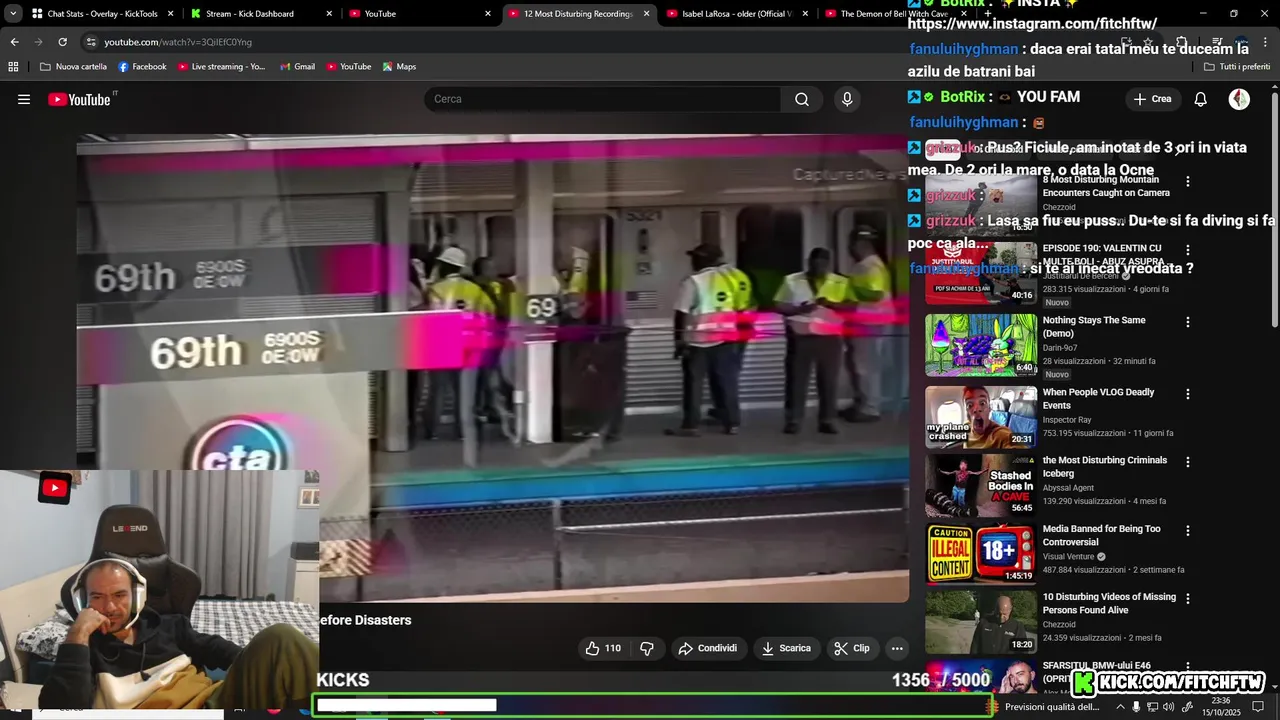Open menu for Media Banned for Being Too Controversial
This screenshot has width=1280, height=720.
point(1188,530)
